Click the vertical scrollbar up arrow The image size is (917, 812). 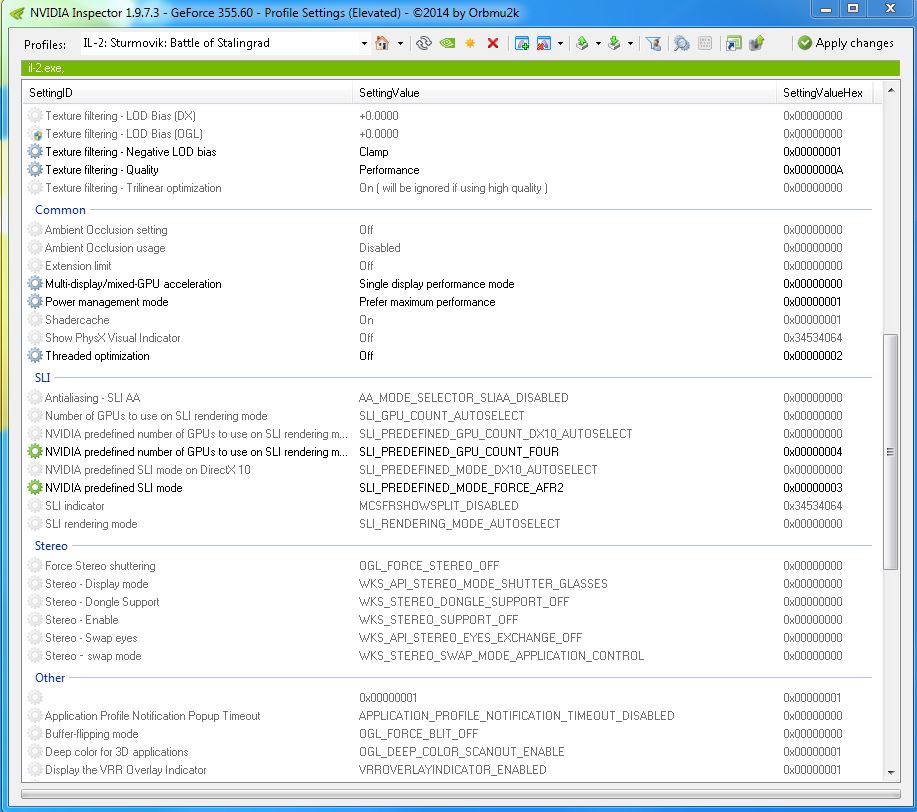(891, 90)
